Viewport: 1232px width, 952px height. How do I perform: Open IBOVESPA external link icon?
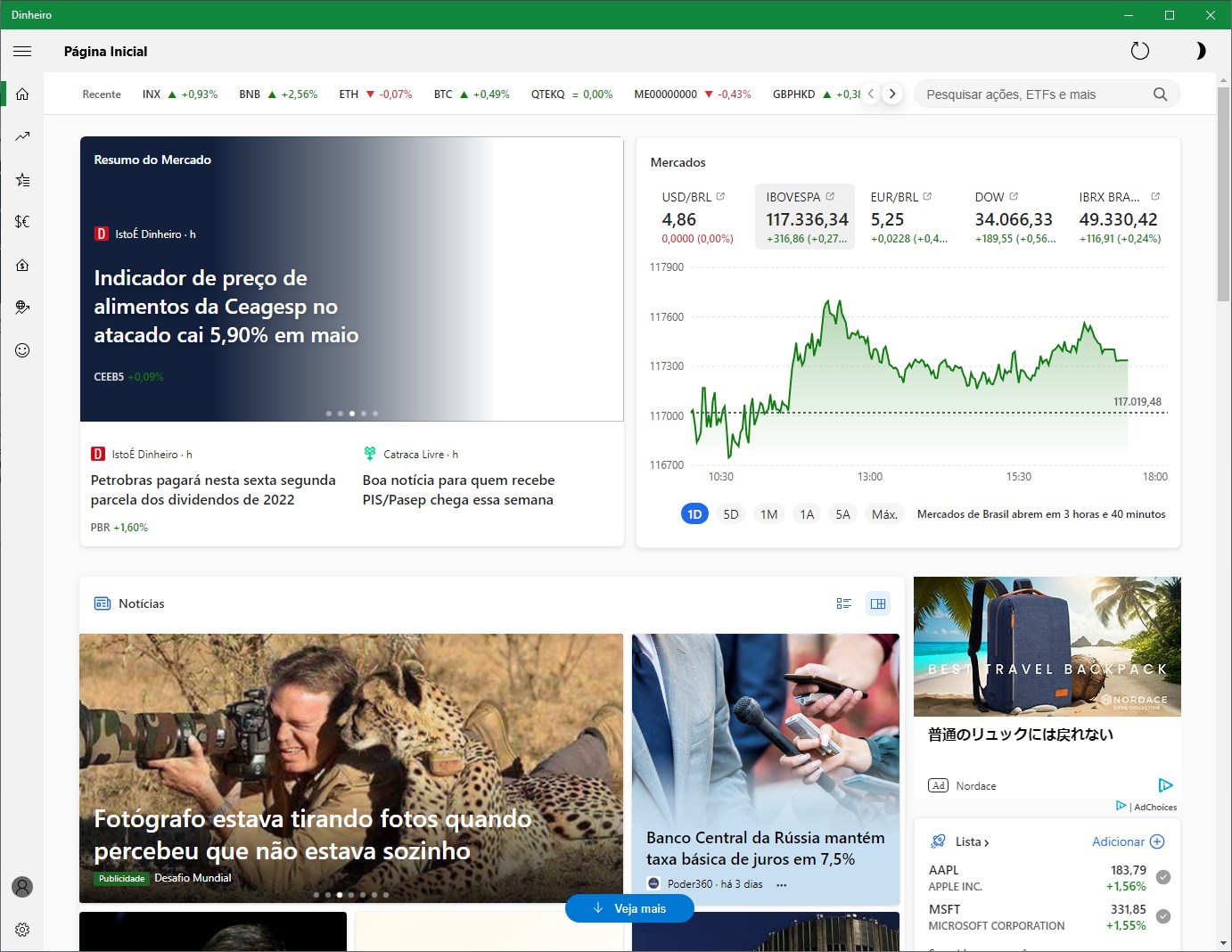click(x=830, y=196)
